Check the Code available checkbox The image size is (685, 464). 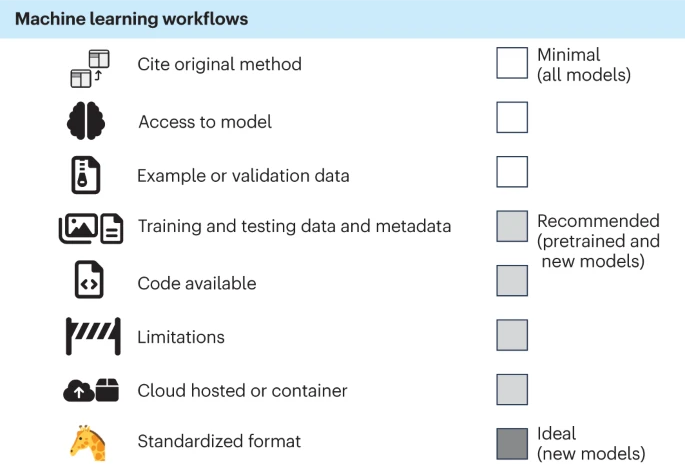pyautogui.click(x=512, y=281)
